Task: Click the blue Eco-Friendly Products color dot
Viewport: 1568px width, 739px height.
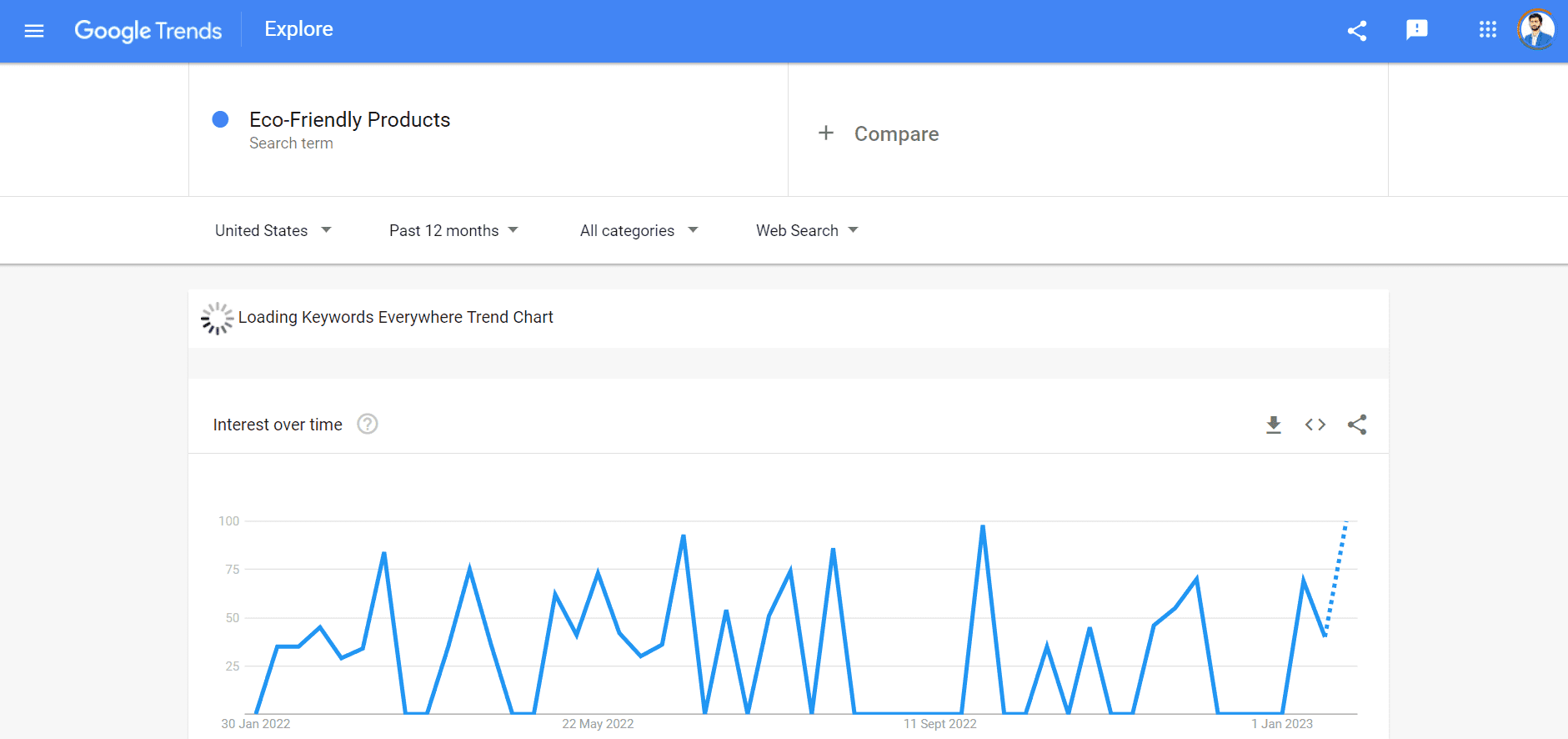Action: click(x=221, y=119)
